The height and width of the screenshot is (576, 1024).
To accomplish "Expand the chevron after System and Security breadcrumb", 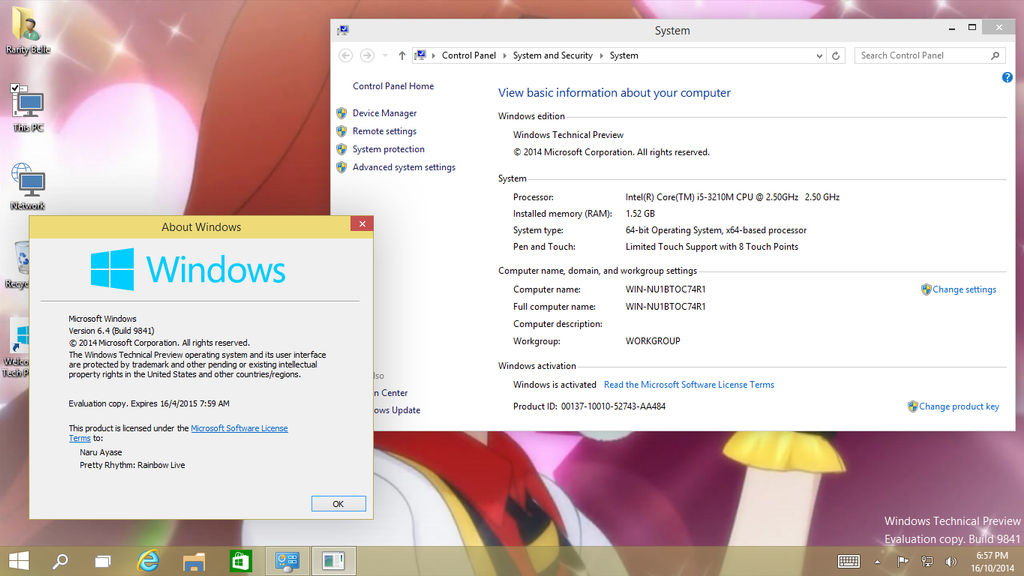I will click(x=601, y=56).
